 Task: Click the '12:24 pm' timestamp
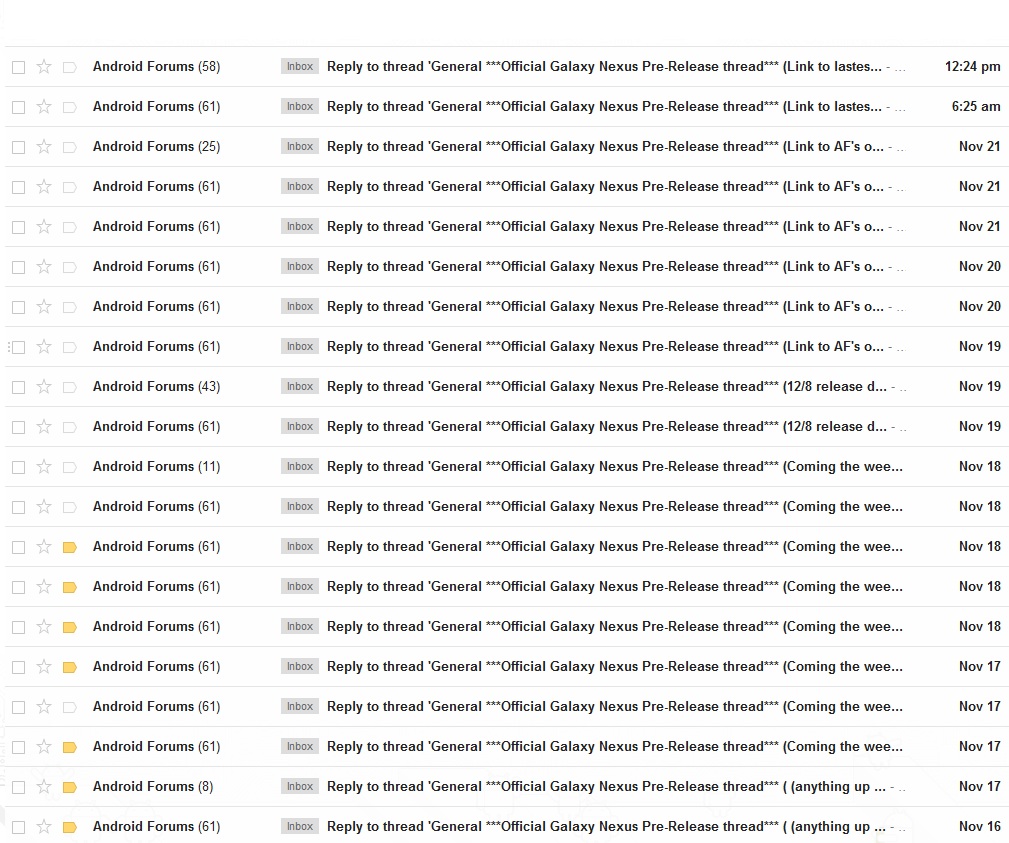[972, 66]
